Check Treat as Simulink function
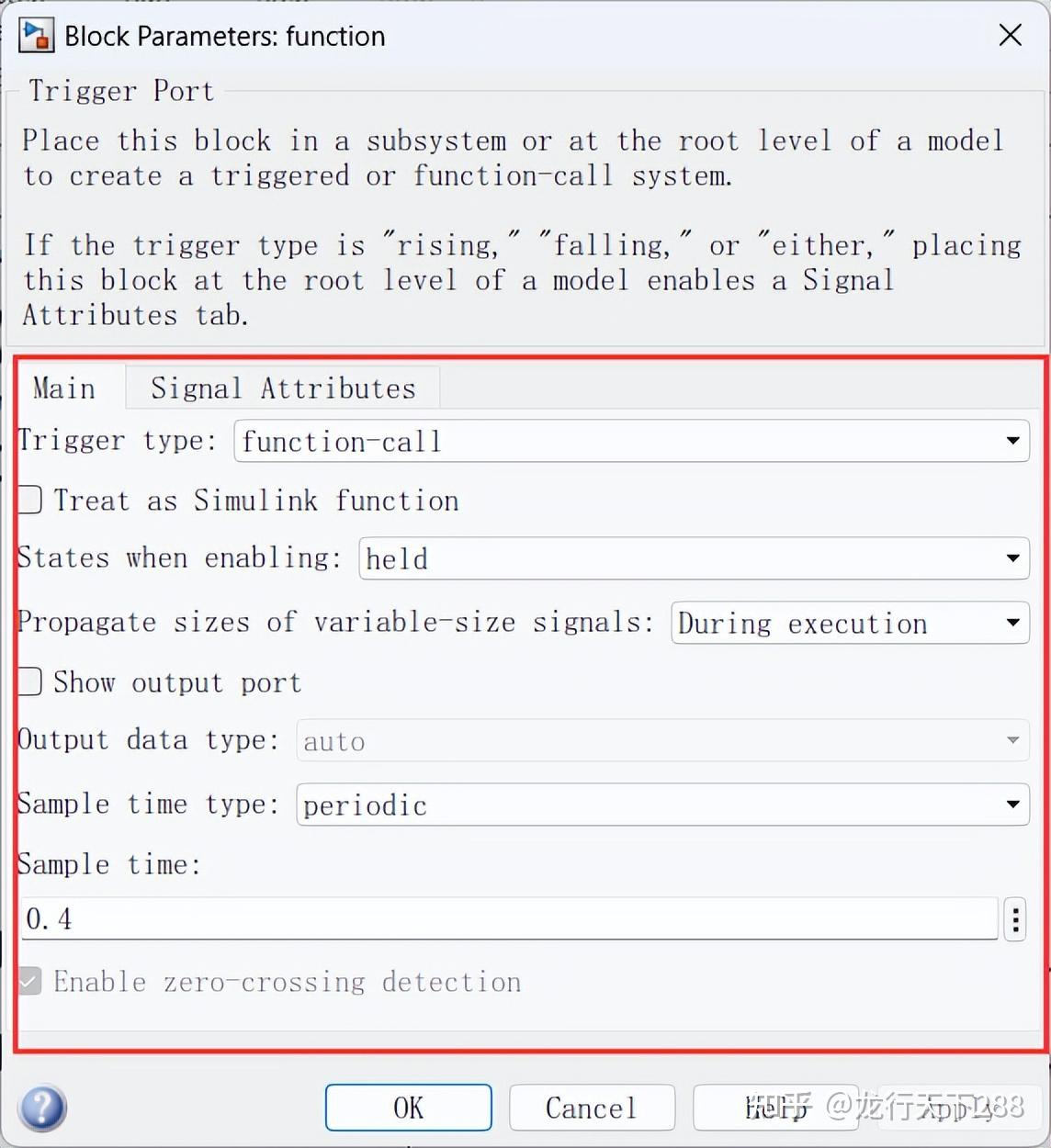 click(x=30, y=501)
